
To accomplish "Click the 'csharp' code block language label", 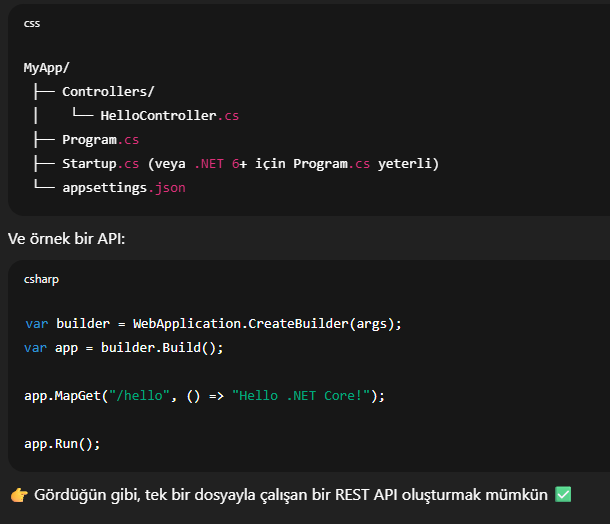I will pyautogui.click(x=41, y=279).
